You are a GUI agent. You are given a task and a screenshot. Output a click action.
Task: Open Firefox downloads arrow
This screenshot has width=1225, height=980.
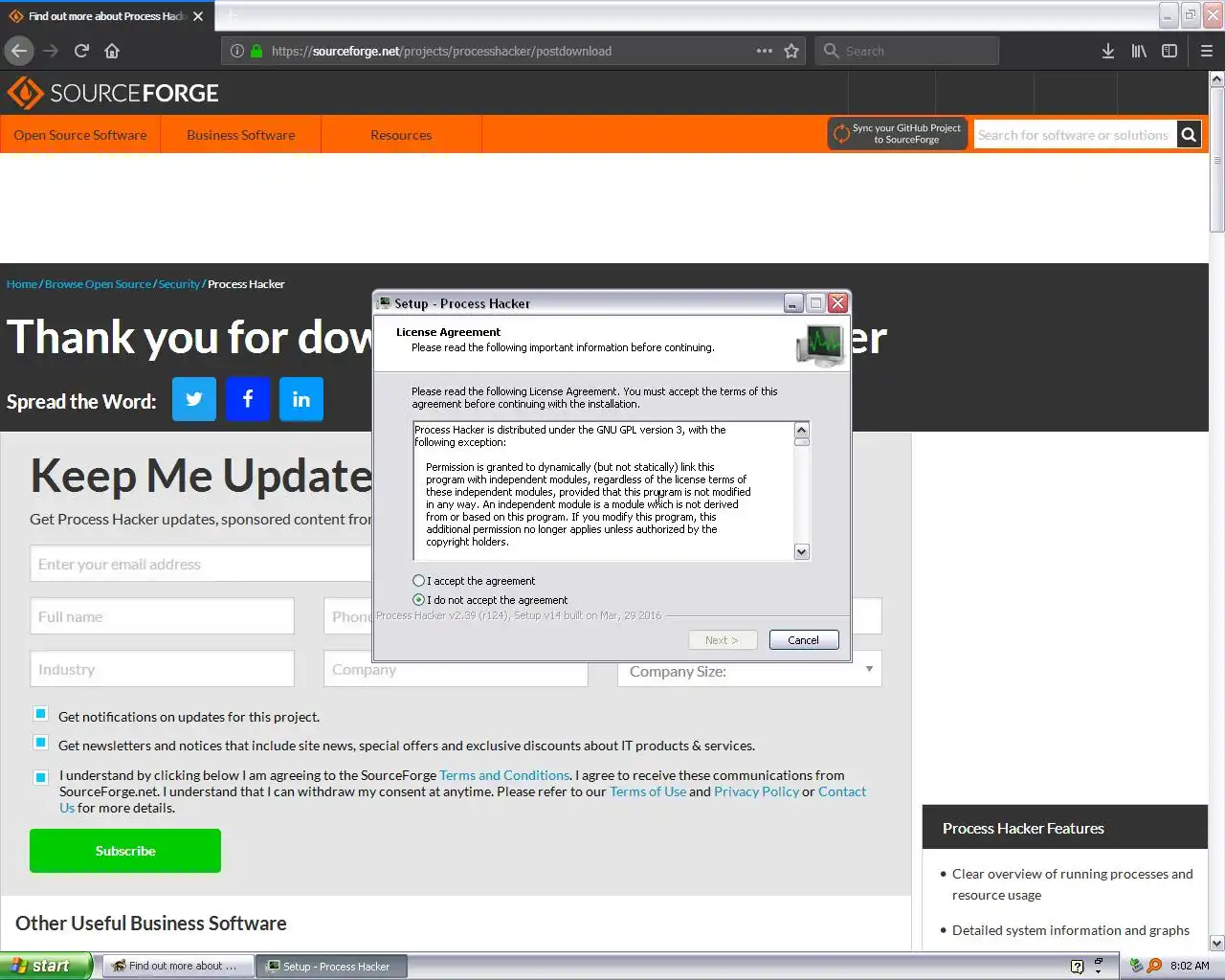tap(1107, 51)
